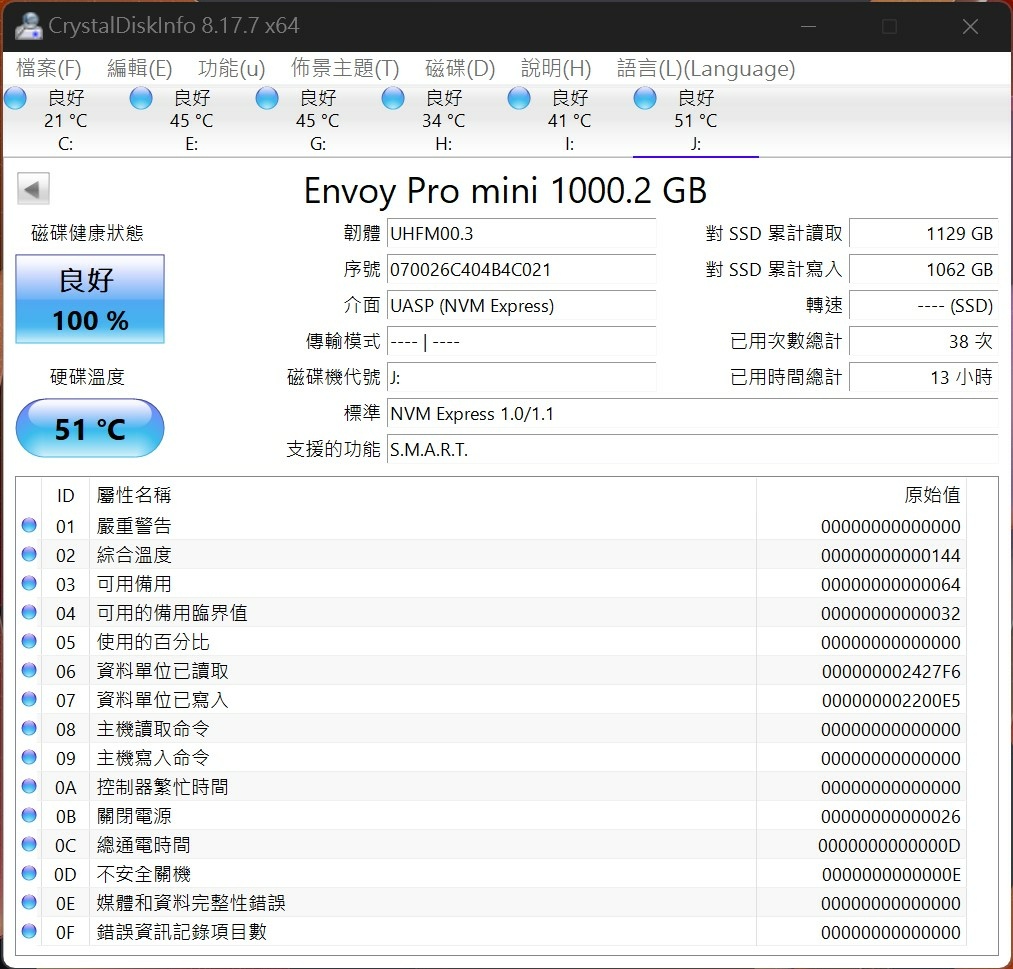Click the interface field UASP (NVM Express)
The width and height of the screenshot is (1013, 969).
pos(521,306)
